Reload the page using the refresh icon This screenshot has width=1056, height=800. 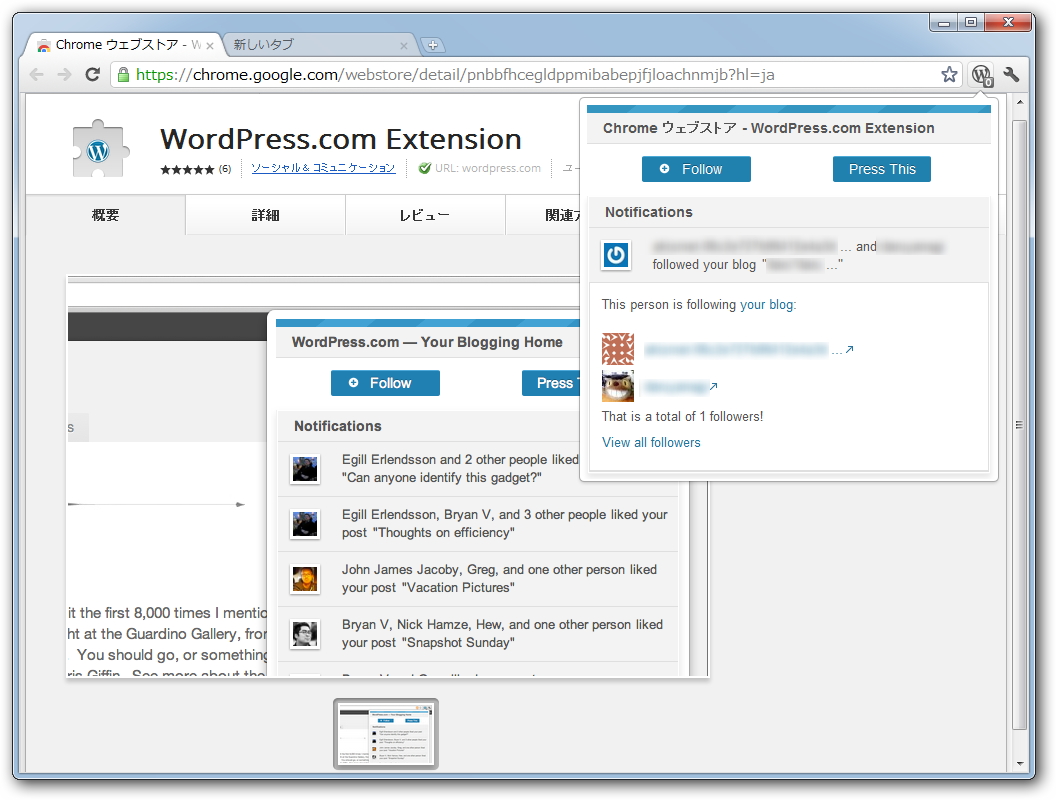(x=92, y=74)
